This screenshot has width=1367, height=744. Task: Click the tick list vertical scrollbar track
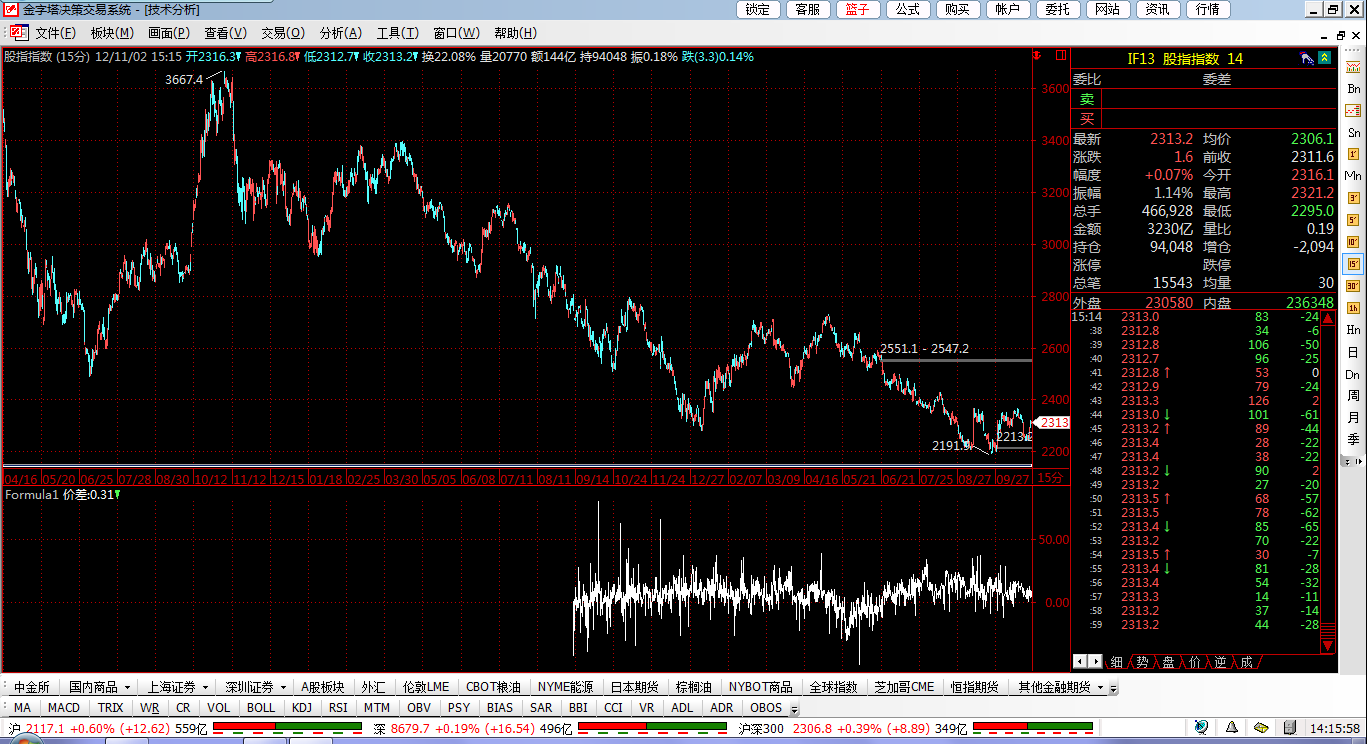(1328, 480)
